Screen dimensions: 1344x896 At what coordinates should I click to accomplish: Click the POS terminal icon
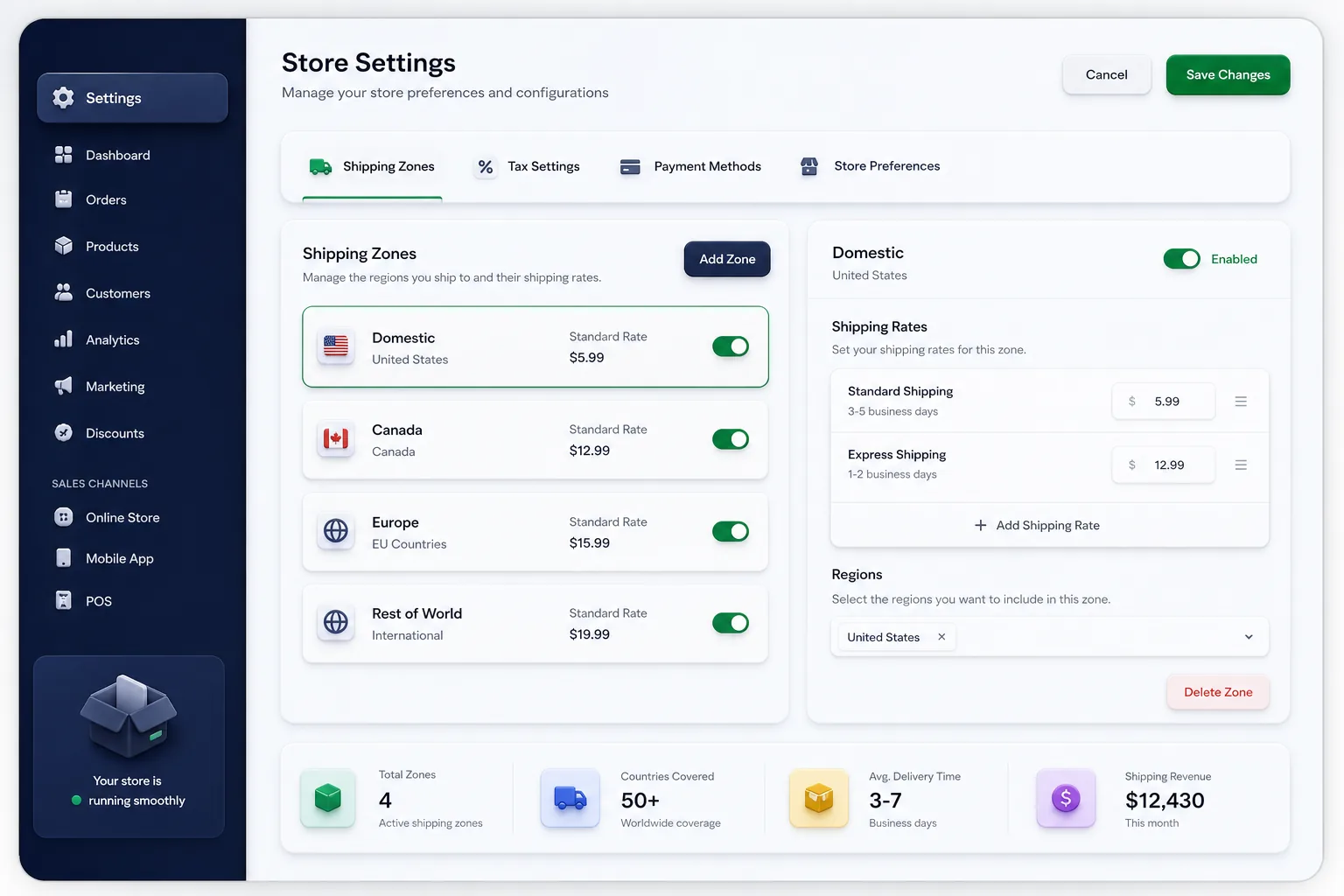pyautogui.click(x=64, y=600)
